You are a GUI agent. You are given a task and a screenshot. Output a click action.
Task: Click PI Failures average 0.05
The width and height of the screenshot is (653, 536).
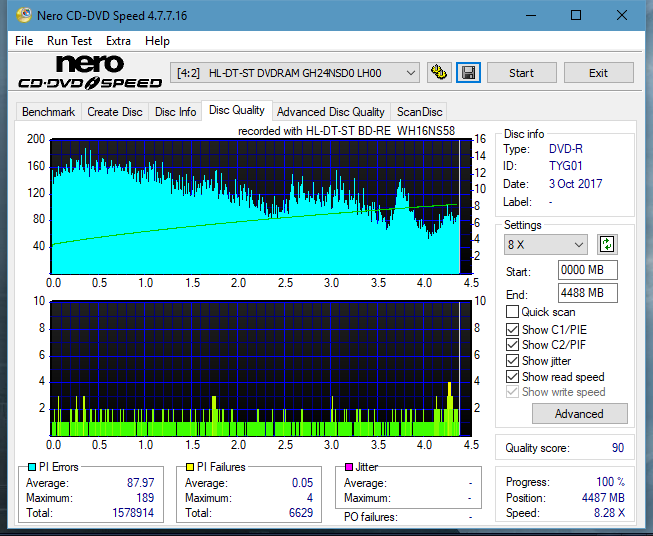tap(302, 483)
